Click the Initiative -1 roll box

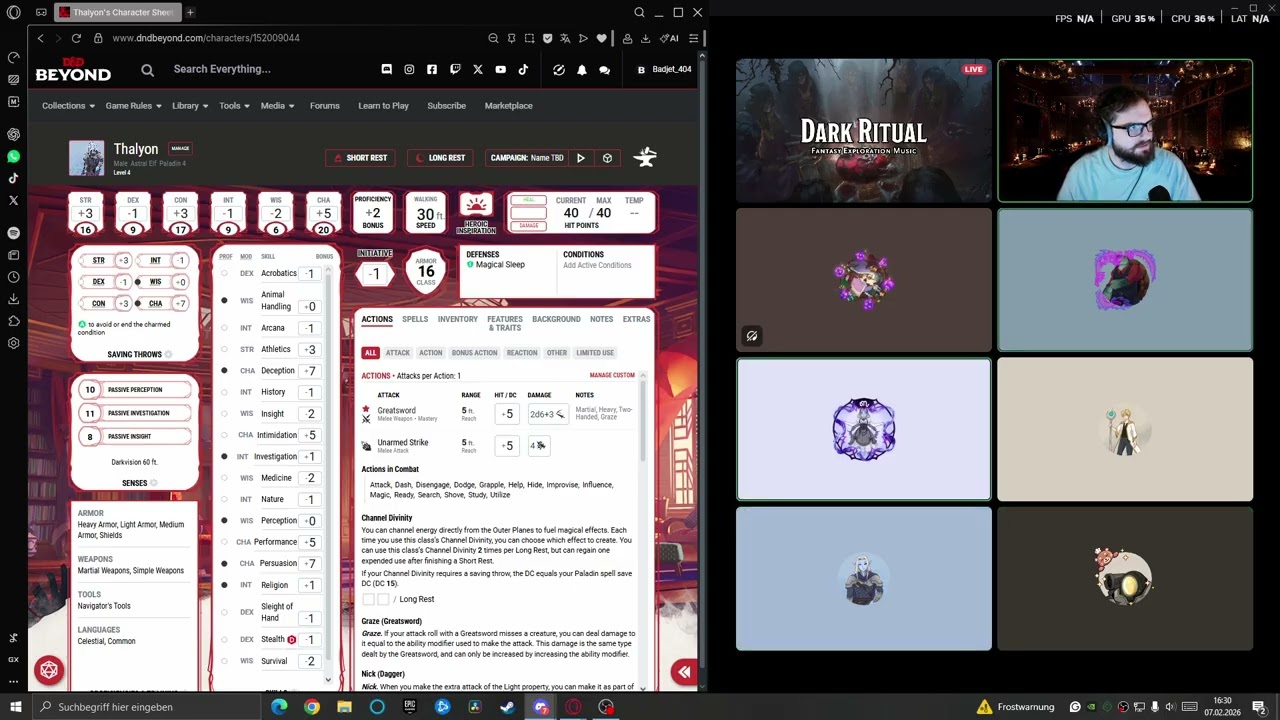tap(375, 273)
